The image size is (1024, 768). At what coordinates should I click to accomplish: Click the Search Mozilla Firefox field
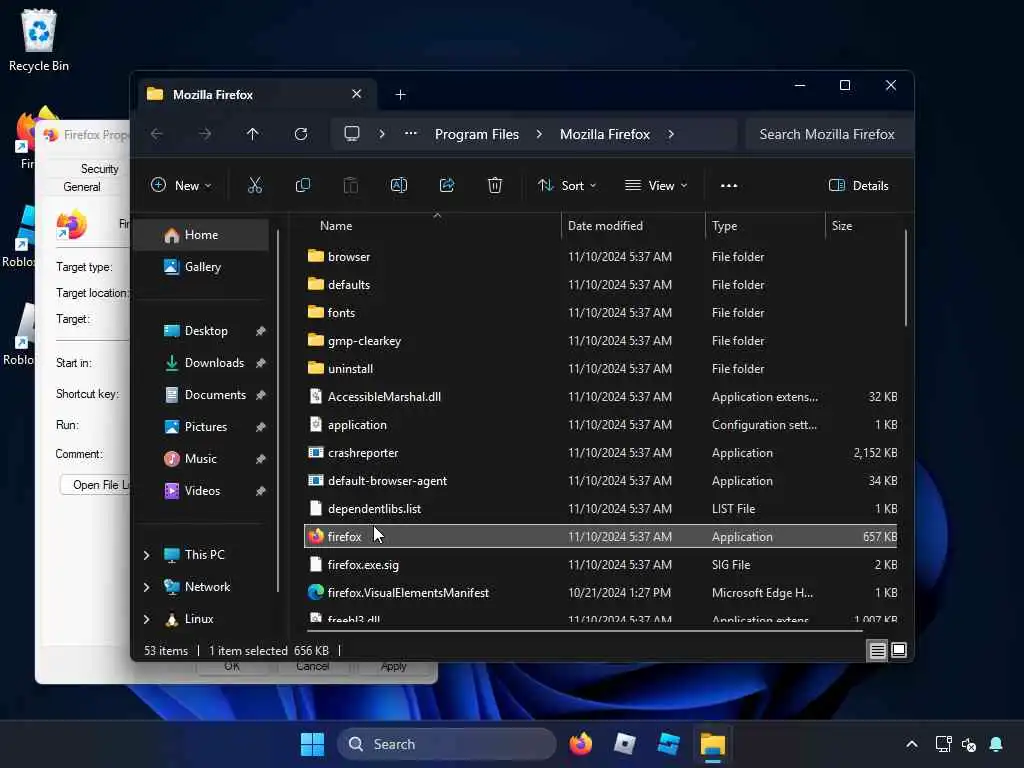(x=828, y=134)
